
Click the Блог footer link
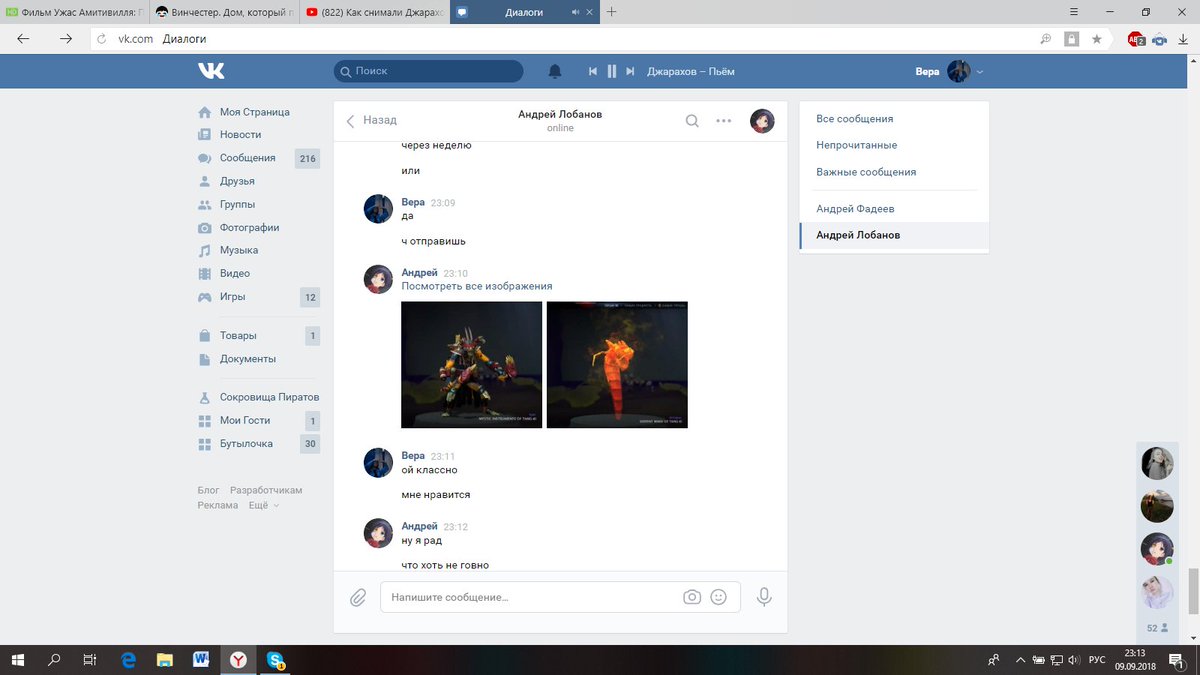coord(208,490)
